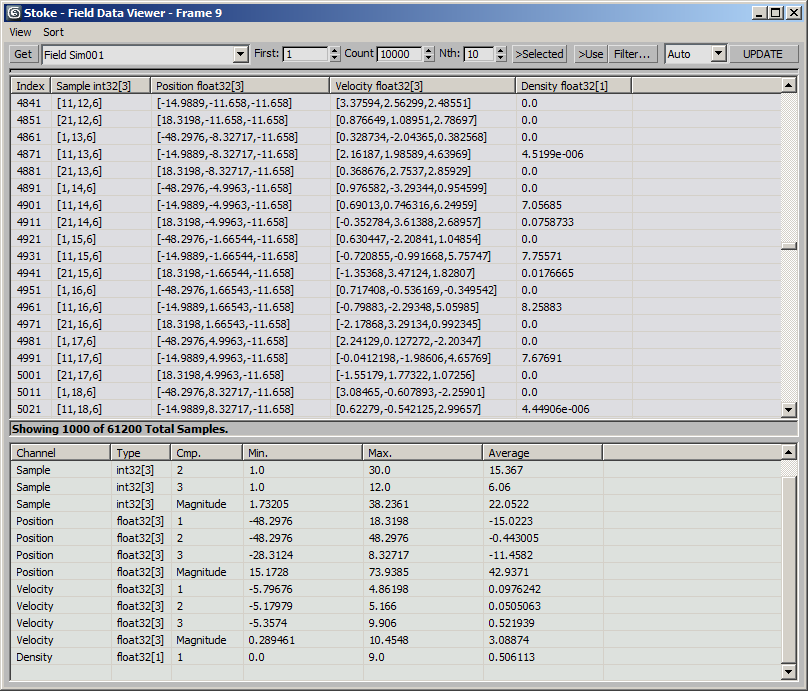Viewport: 808px width, 691px height.
Task: Click the Count input field showing 10000
Action: point(399,54)
